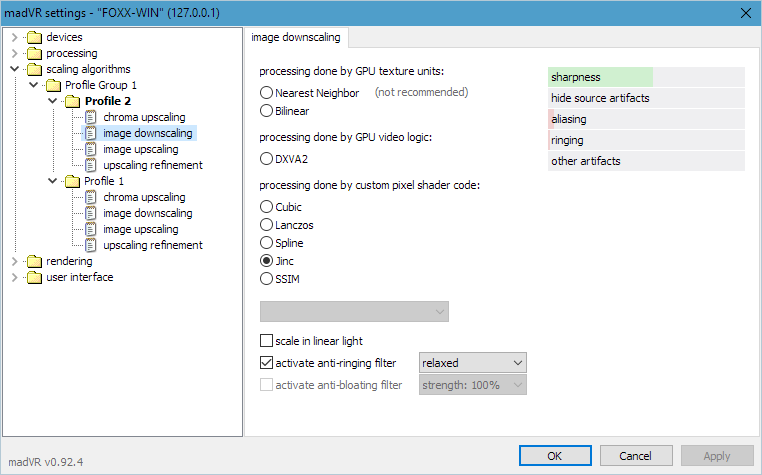
Task: Click the rendering folder icon
Action: (35, 262)
